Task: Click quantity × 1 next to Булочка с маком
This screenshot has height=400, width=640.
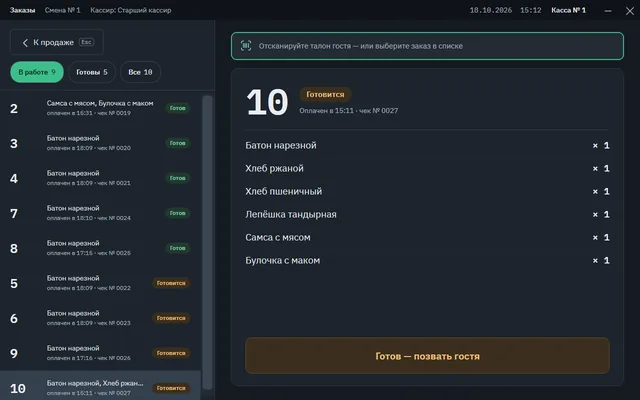Action: point(601,260)
